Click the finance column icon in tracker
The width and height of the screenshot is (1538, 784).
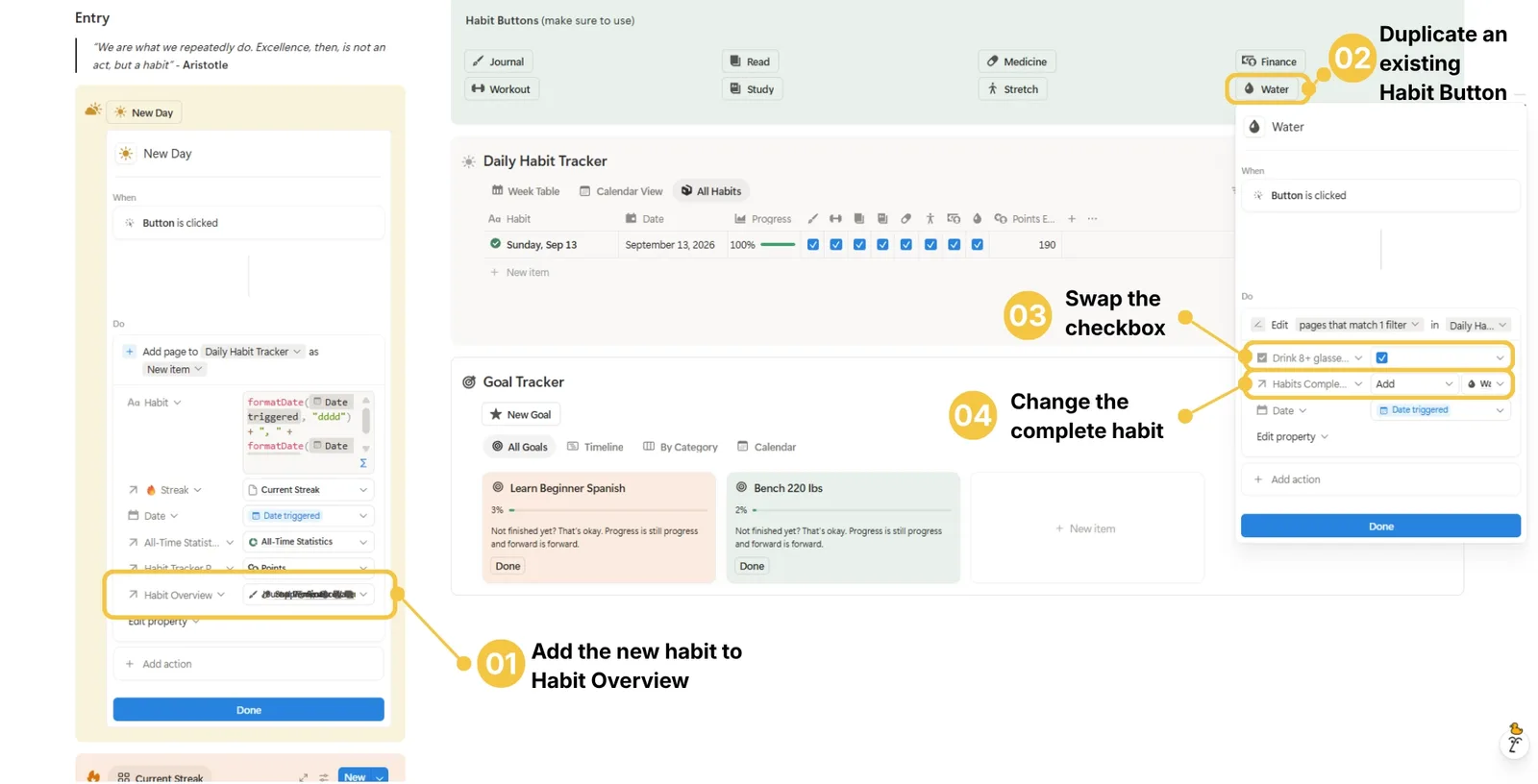[x=954, y=219]
